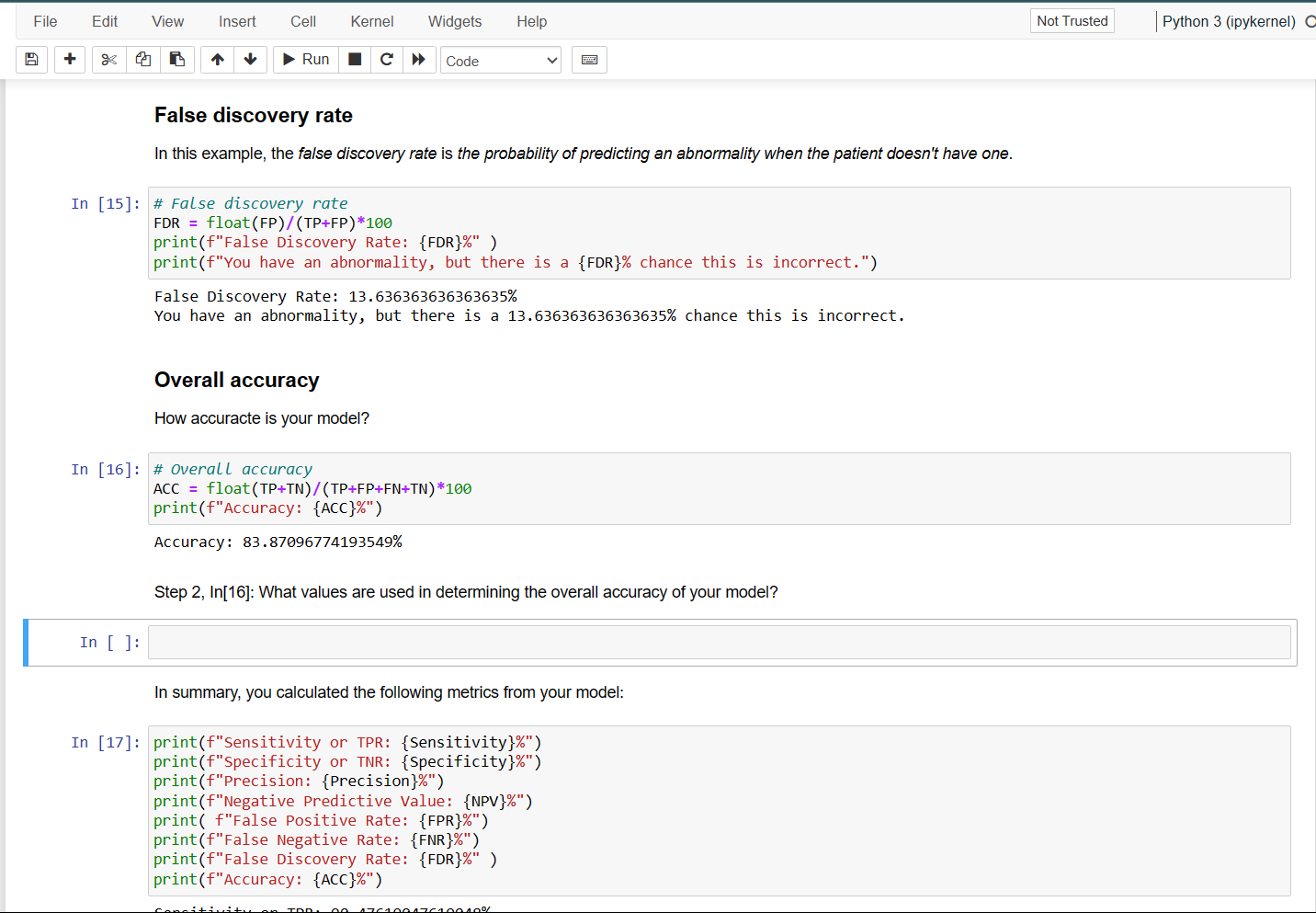Open the command palette keyboard icon
The image size is (1316, 913).
(x=589, y=60)
